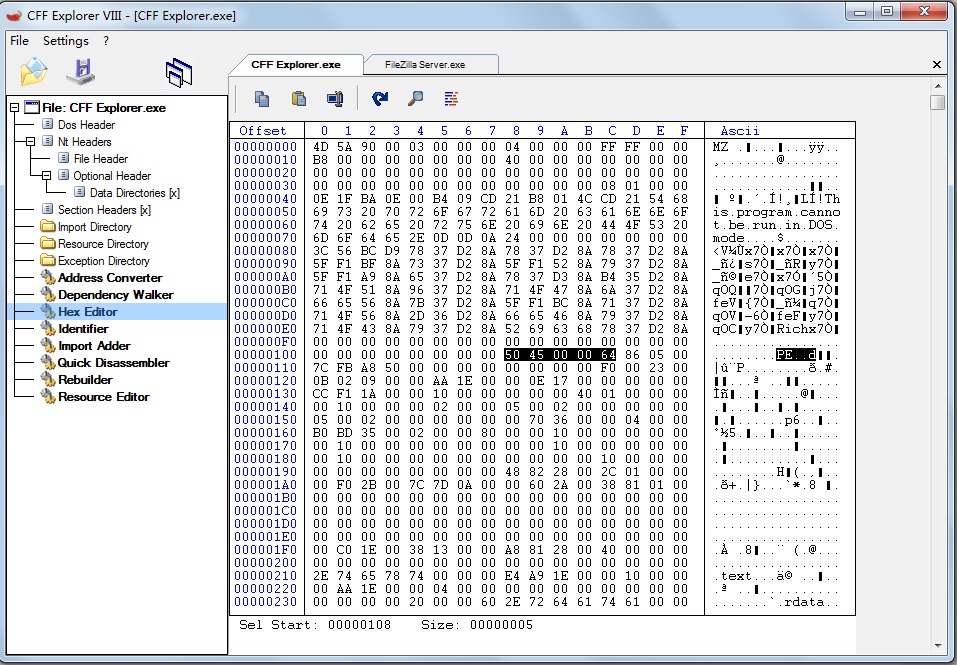Click the blue undo arrow icon
This screenshot has height=665, width=957.
pos(380,98)
